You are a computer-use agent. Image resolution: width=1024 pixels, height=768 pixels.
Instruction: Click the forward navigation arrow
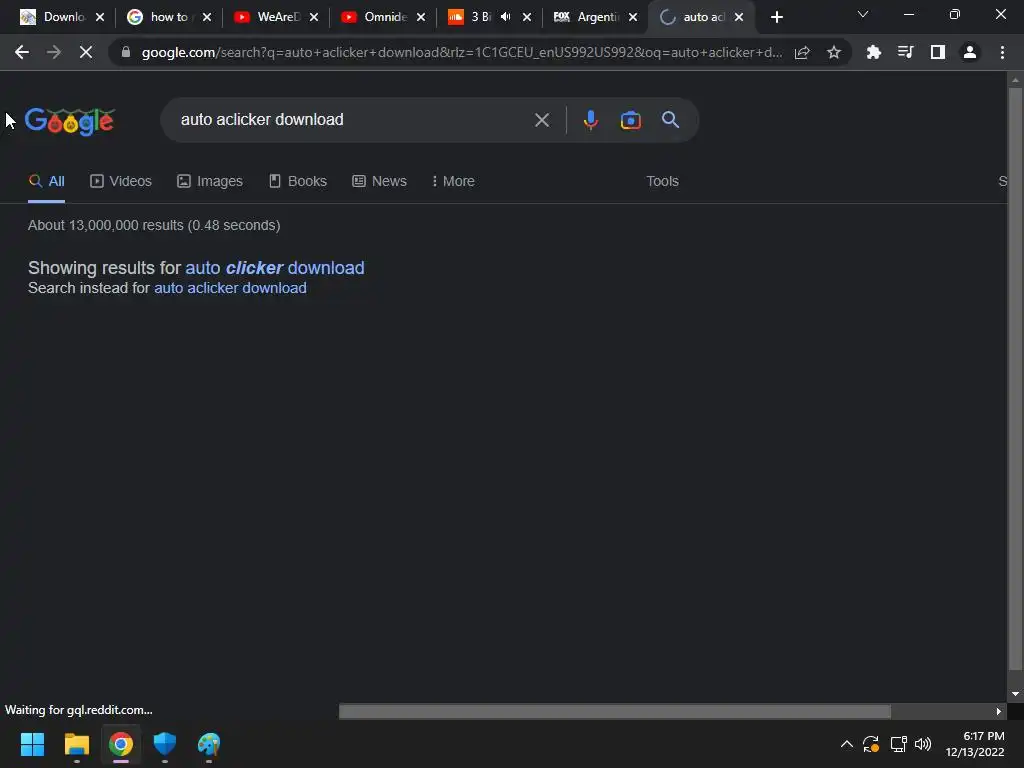point(54,52)
